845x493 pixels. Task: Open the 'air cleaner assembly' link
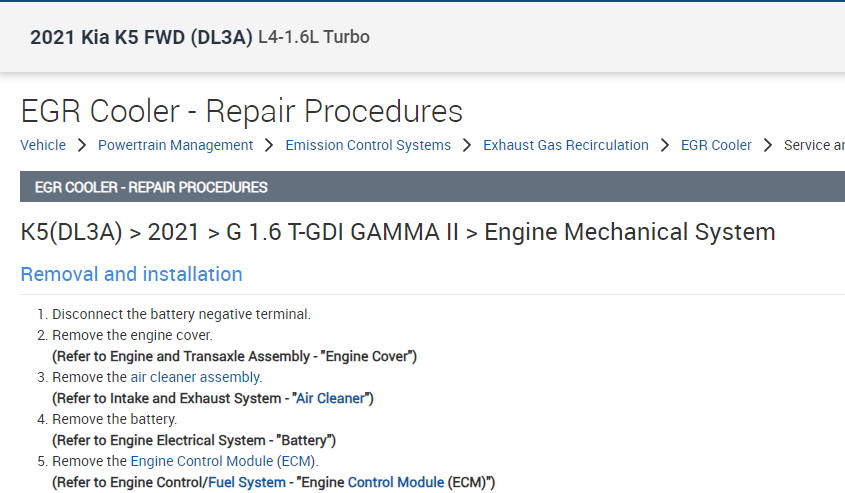[196, 377]
